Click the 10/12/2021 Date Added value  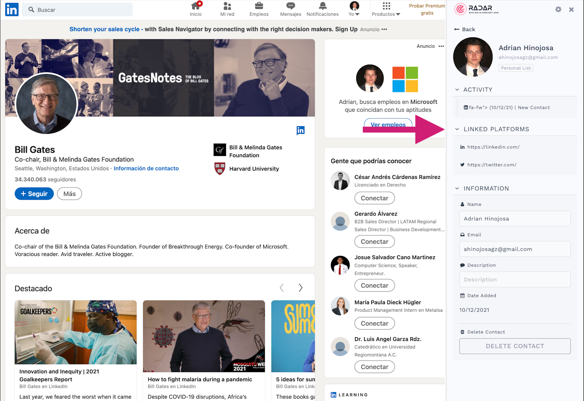(x=474, y=310)
